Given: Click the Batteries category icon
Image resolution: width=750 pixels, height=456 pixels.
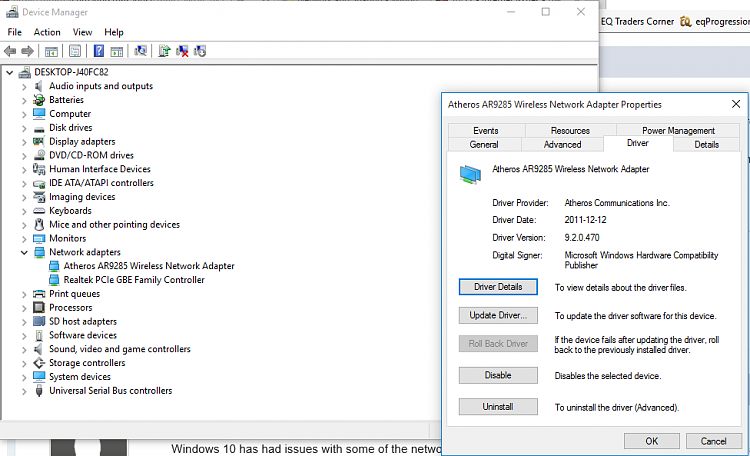Looking at the screenshot, I should point(39,100).
